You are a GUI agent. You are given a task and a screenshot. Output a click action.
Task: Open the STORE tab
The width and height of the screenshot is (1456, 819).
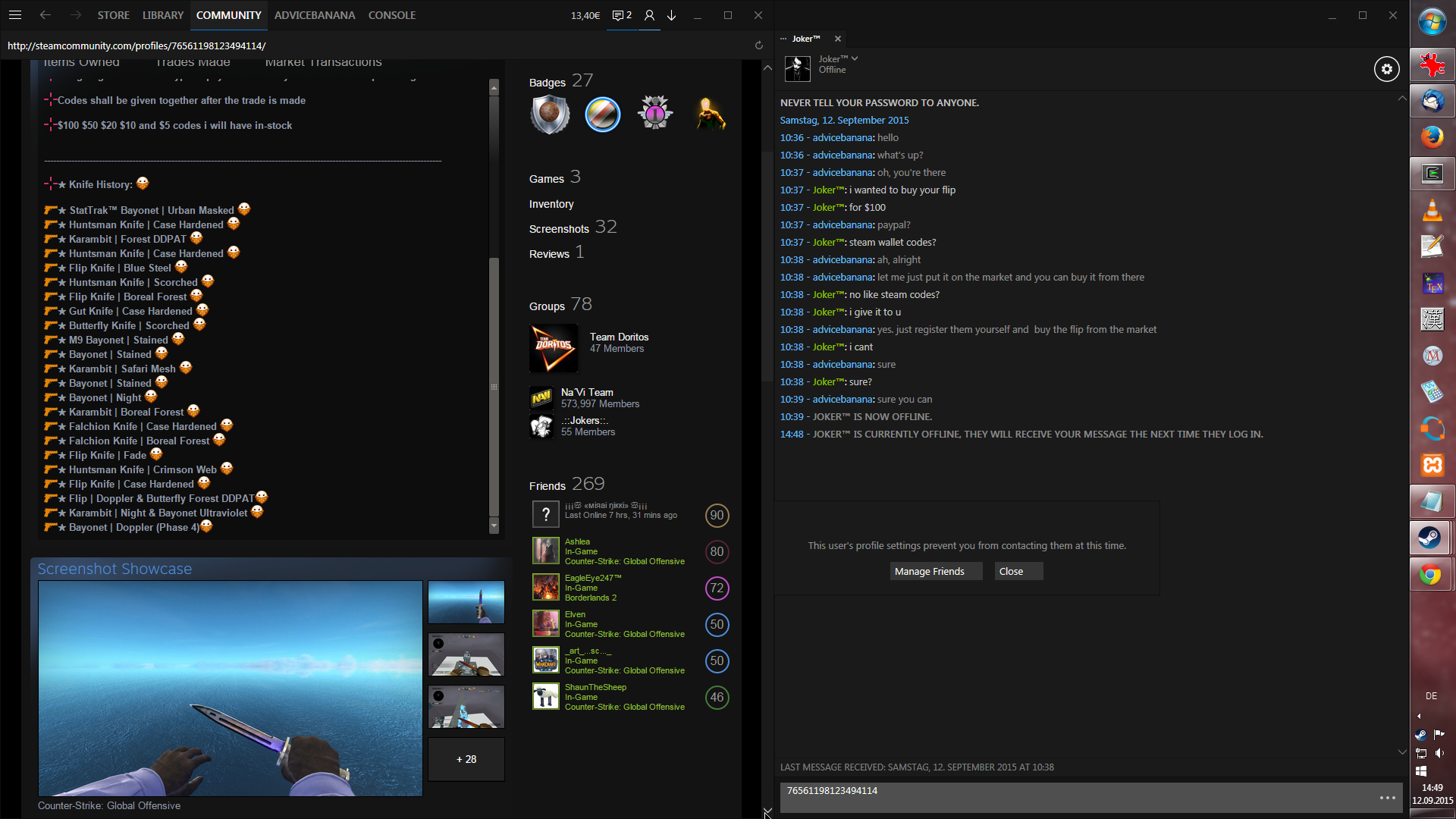click(x=113, y=15)
